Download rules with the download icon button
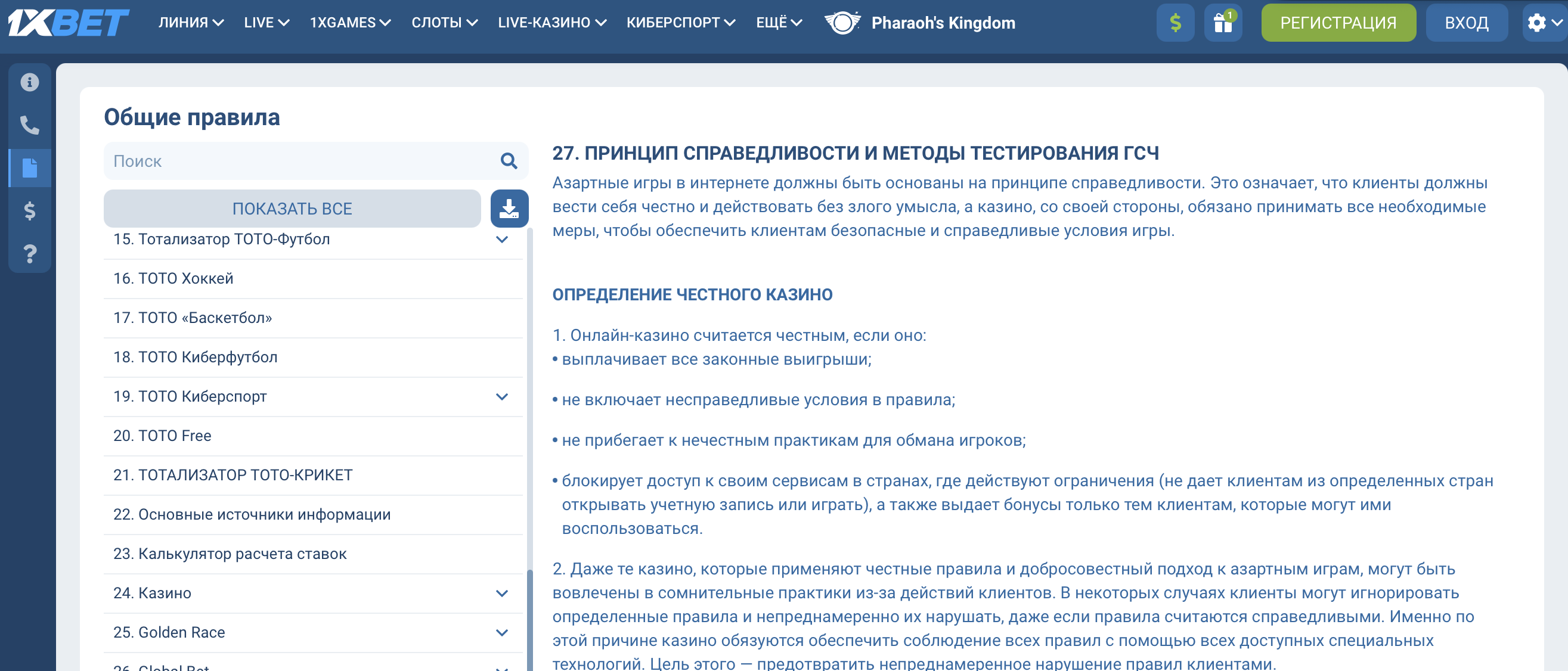 [x=509, y=209]
